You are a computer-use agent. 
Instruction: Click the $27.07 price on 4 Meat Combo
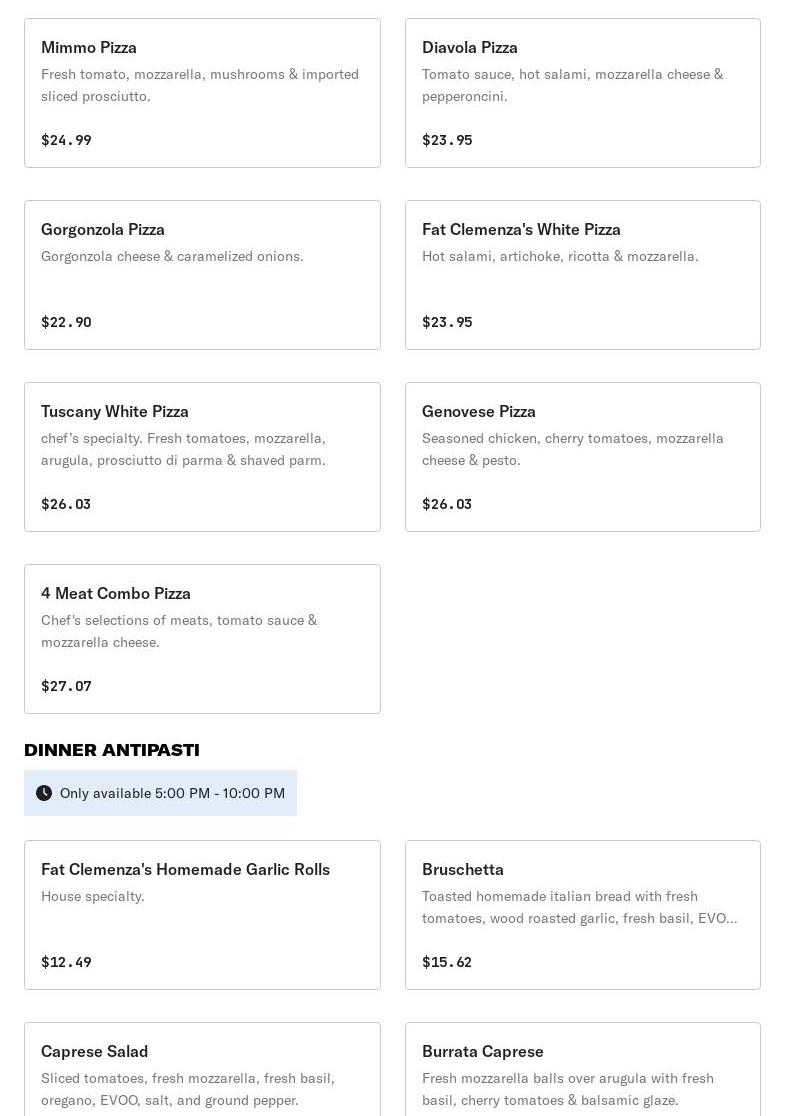tap(66, 686)
